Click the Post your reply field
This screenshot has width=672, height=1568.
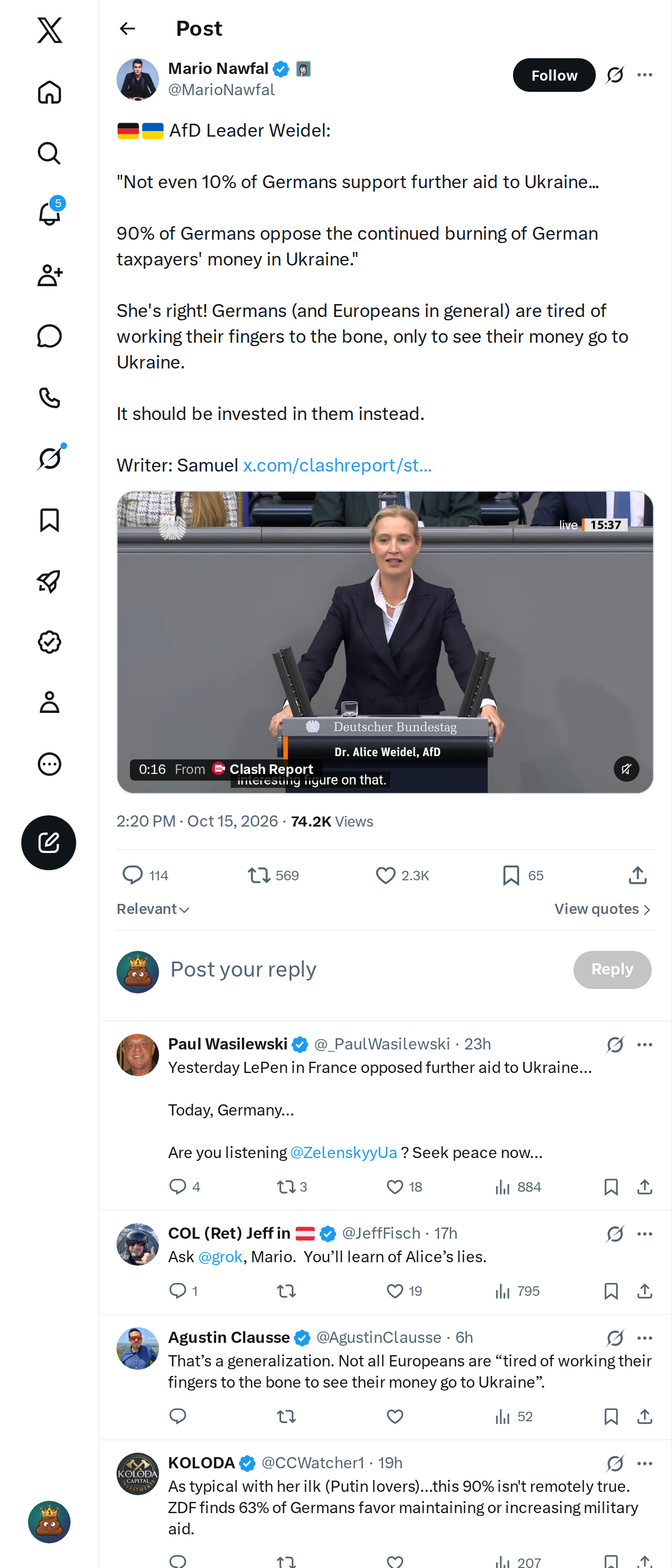point(365,970)
